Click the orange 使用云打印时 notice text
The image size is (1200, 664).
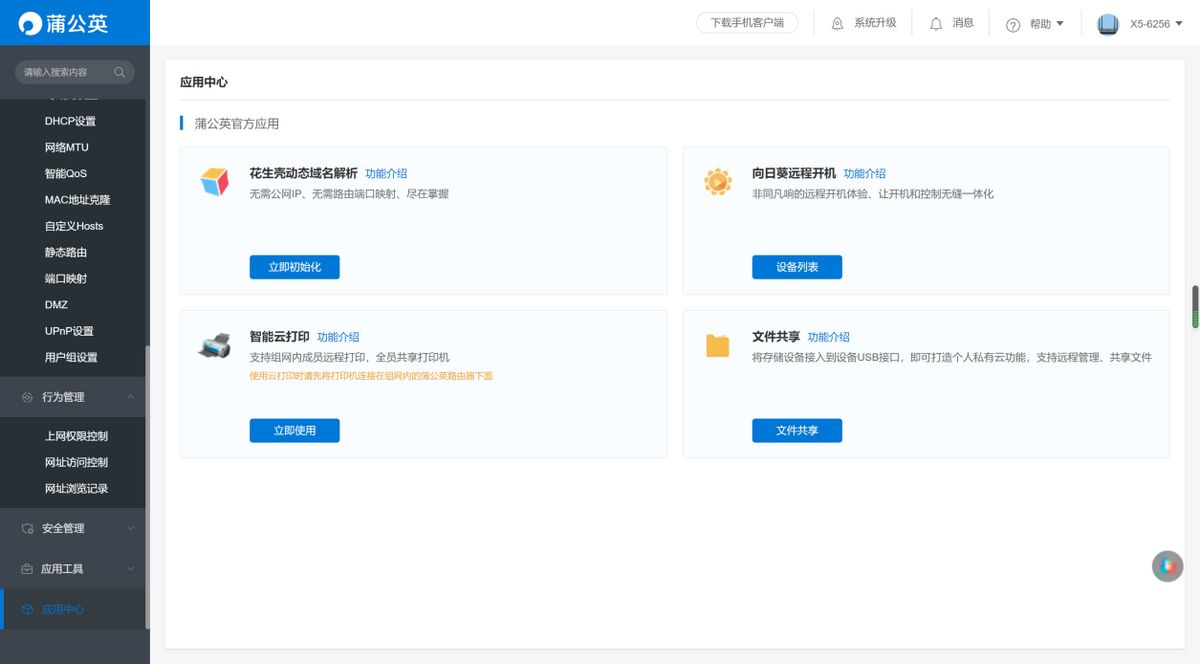tap(371, 376)
